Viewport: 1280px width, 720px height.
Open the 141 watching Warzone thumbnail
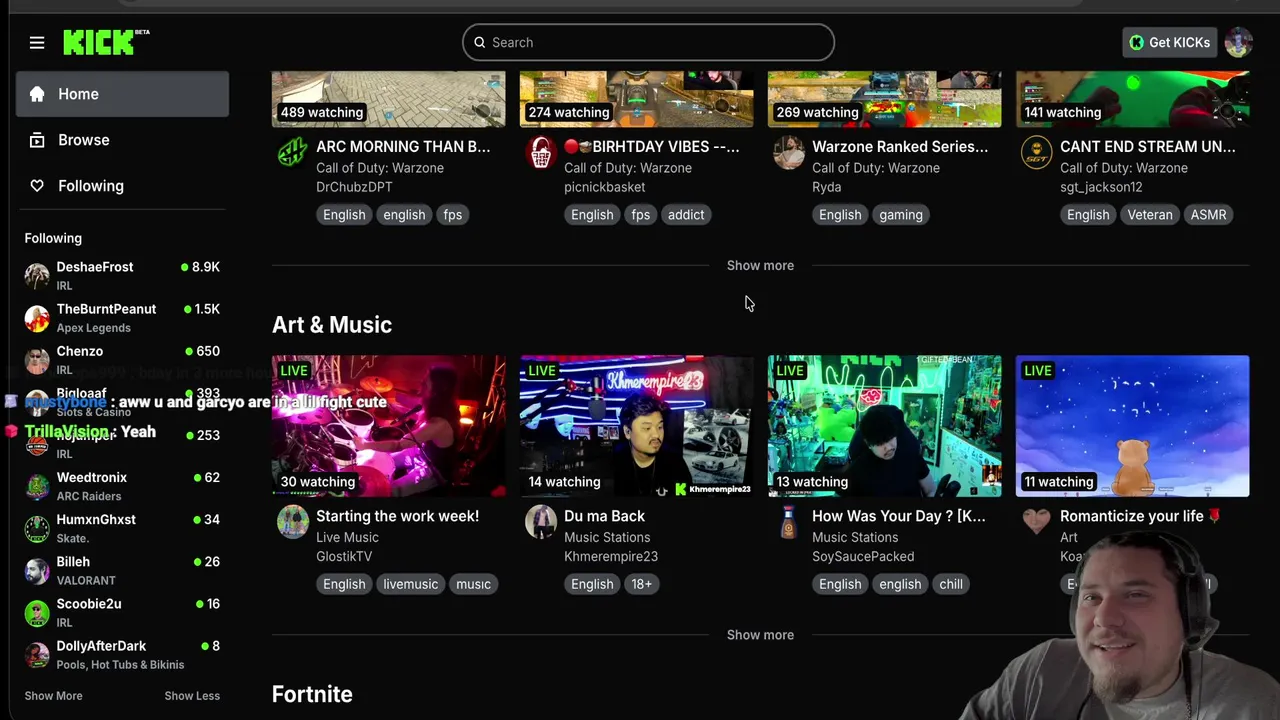1133,99
